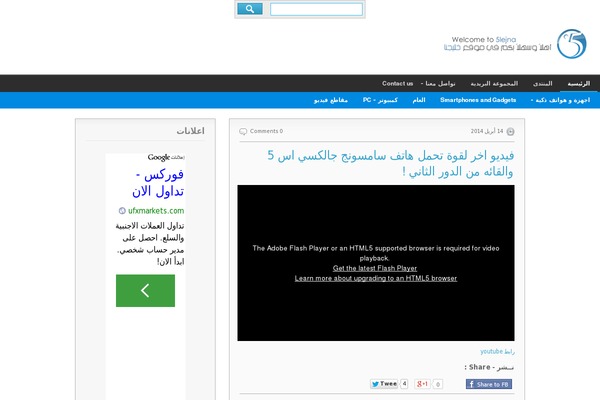Click the Google ads label
This screenshot has height=400, width=600.
(x=166, y=157)
